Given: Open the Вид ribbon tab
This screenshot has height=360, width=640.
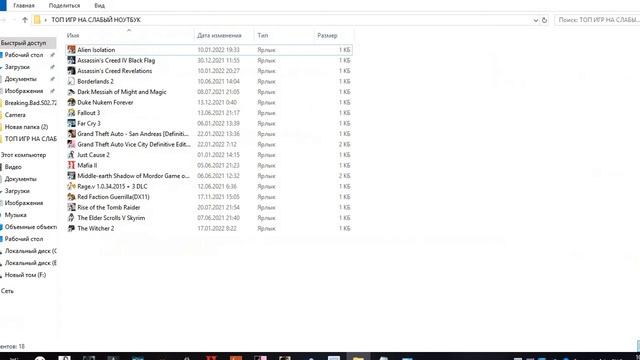Looking at the screenshot, I should tap(100, 6).
